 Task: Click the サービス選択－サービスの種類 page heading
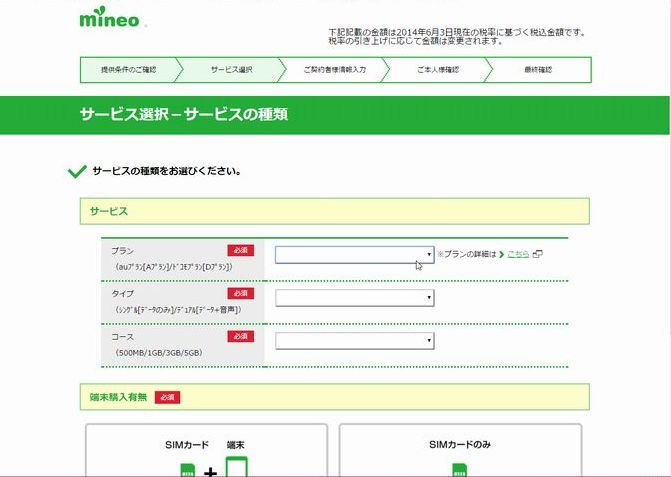coord(184,115)
